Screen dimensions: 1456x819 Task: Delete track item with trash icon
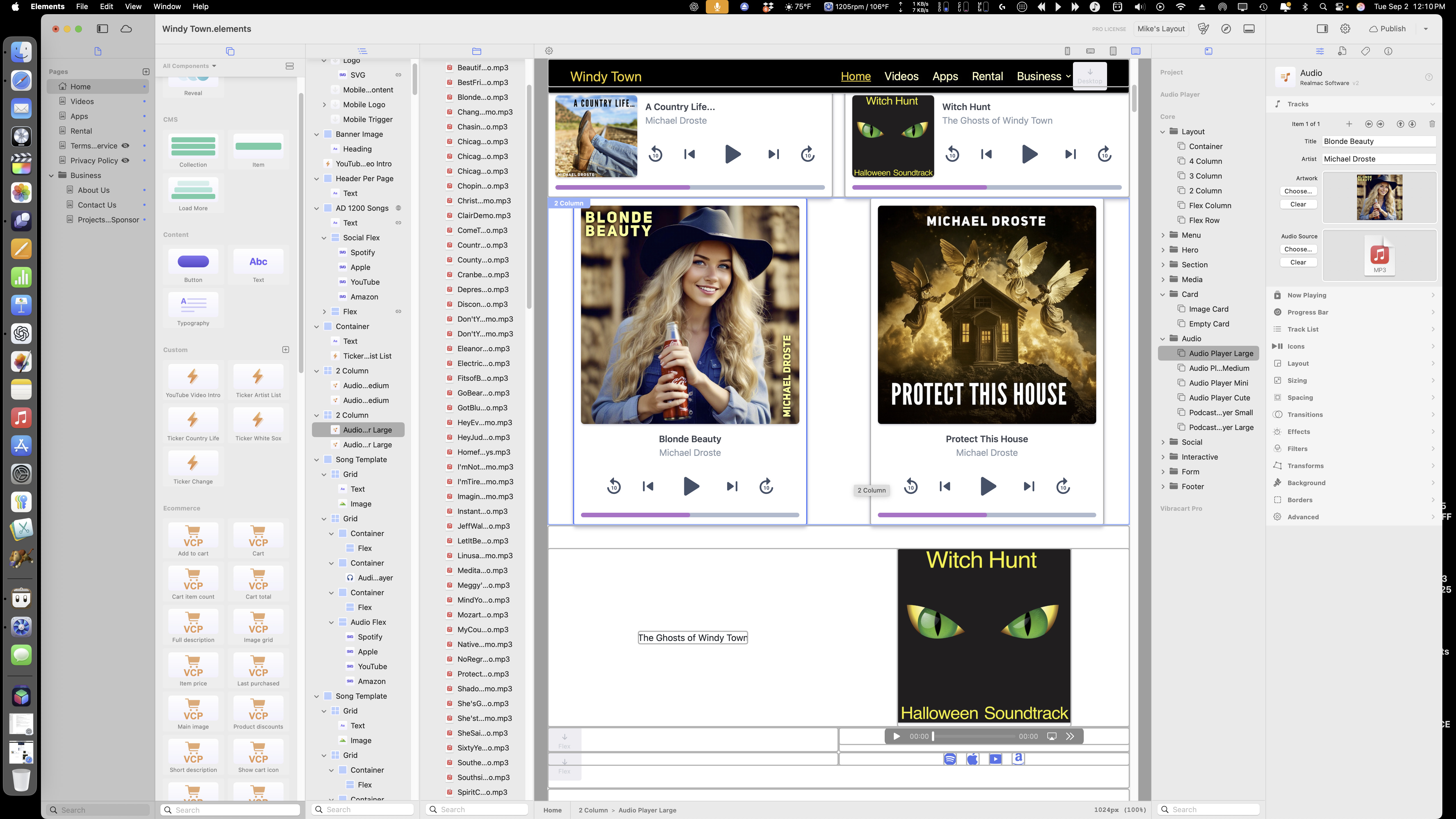tap(1432, 124)
